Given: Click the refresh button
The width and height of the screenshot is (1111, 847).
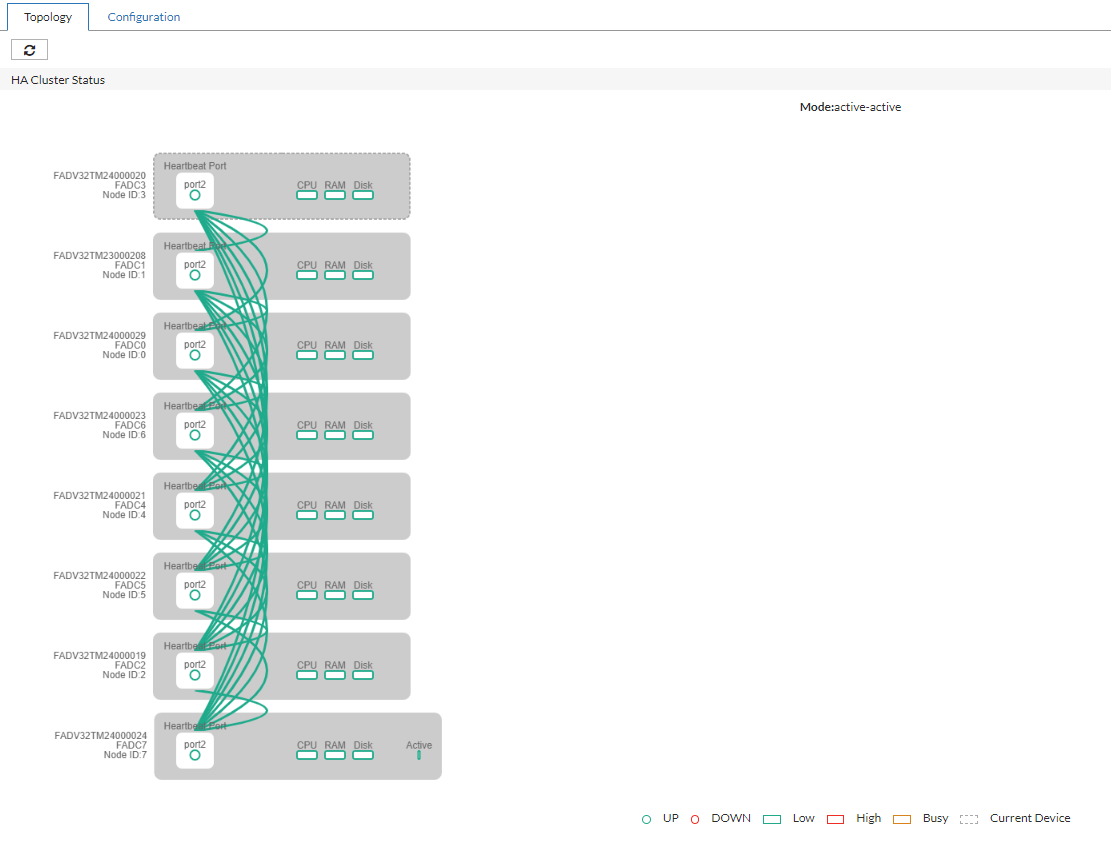Looking at the screenshot, I should [29, 50].
